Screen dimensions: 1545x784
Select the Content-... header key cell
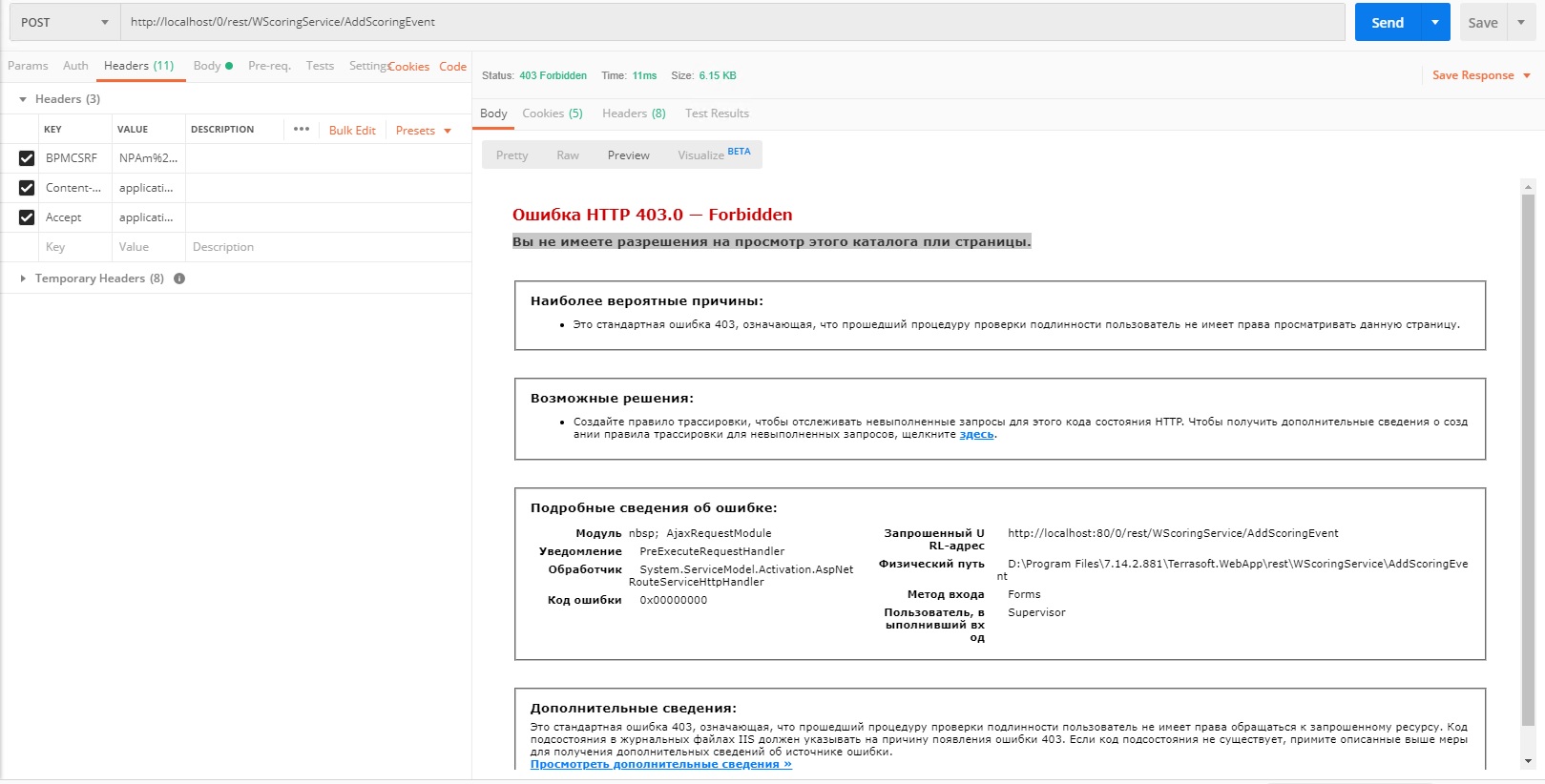[x=75, y=188]
